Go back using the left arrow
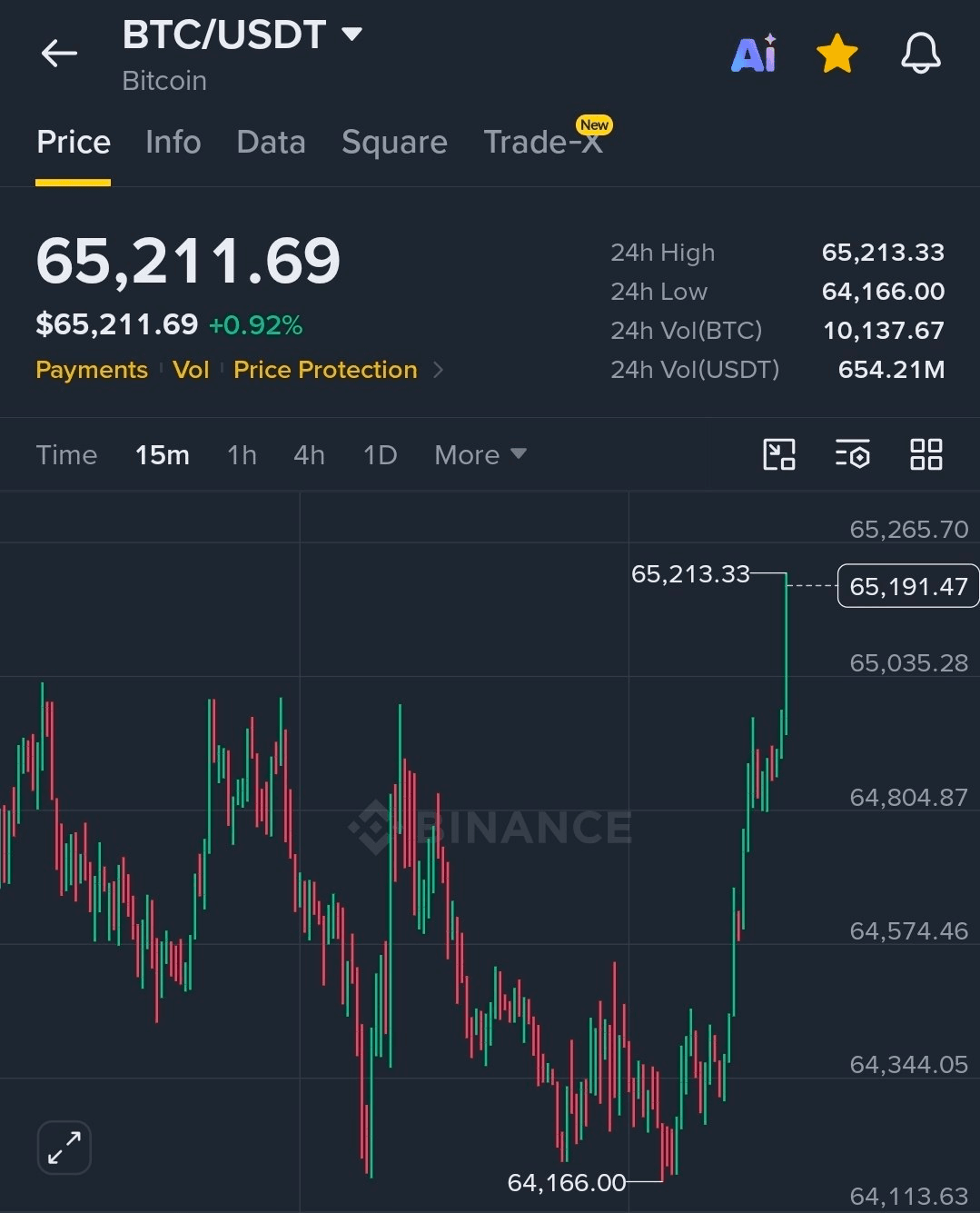980x1213 pixels. [59, 54]
